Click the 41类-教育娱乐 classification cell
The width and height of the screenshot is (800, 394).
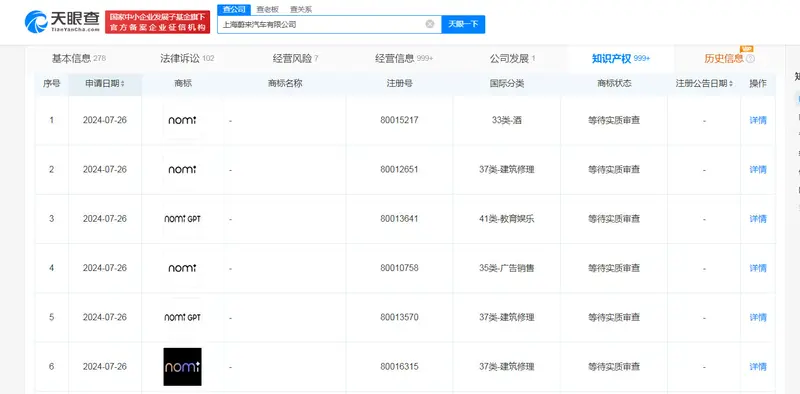tap(507, 219)
